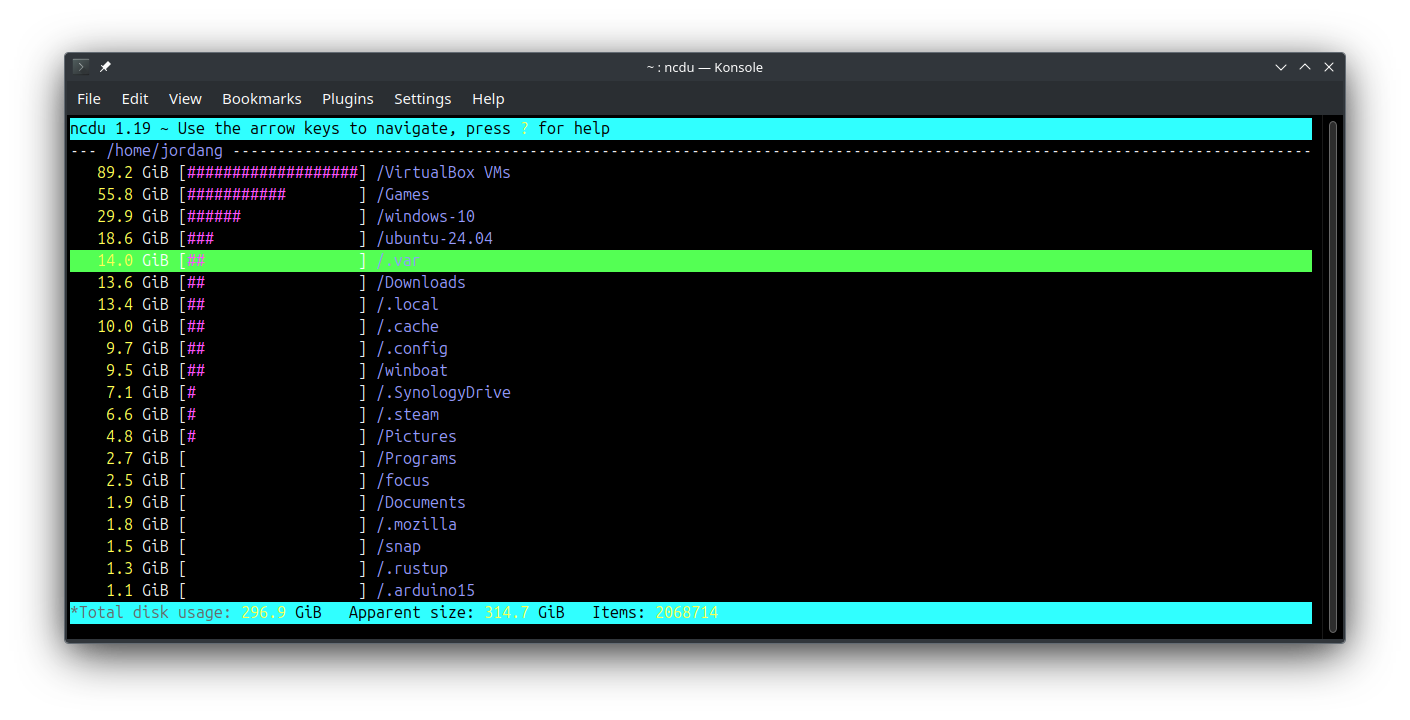Select the /ubuntu-24.04 directory entry
Viewport: 1410px width, 720px height.
coord(435,238)
